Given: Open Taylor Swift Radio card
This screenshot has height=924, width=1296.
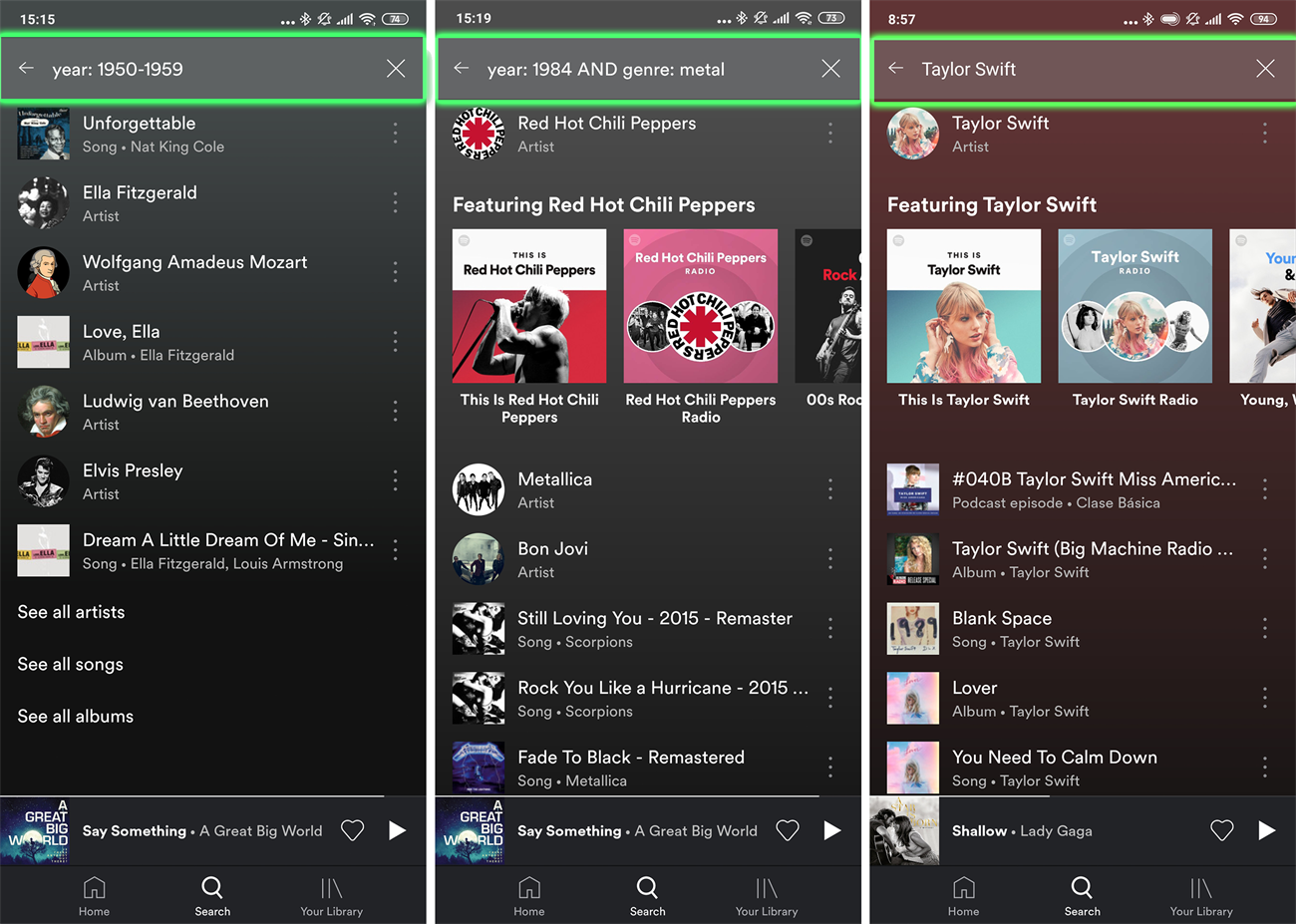Looking at the screenshot, I should [x=1135, y=319].
